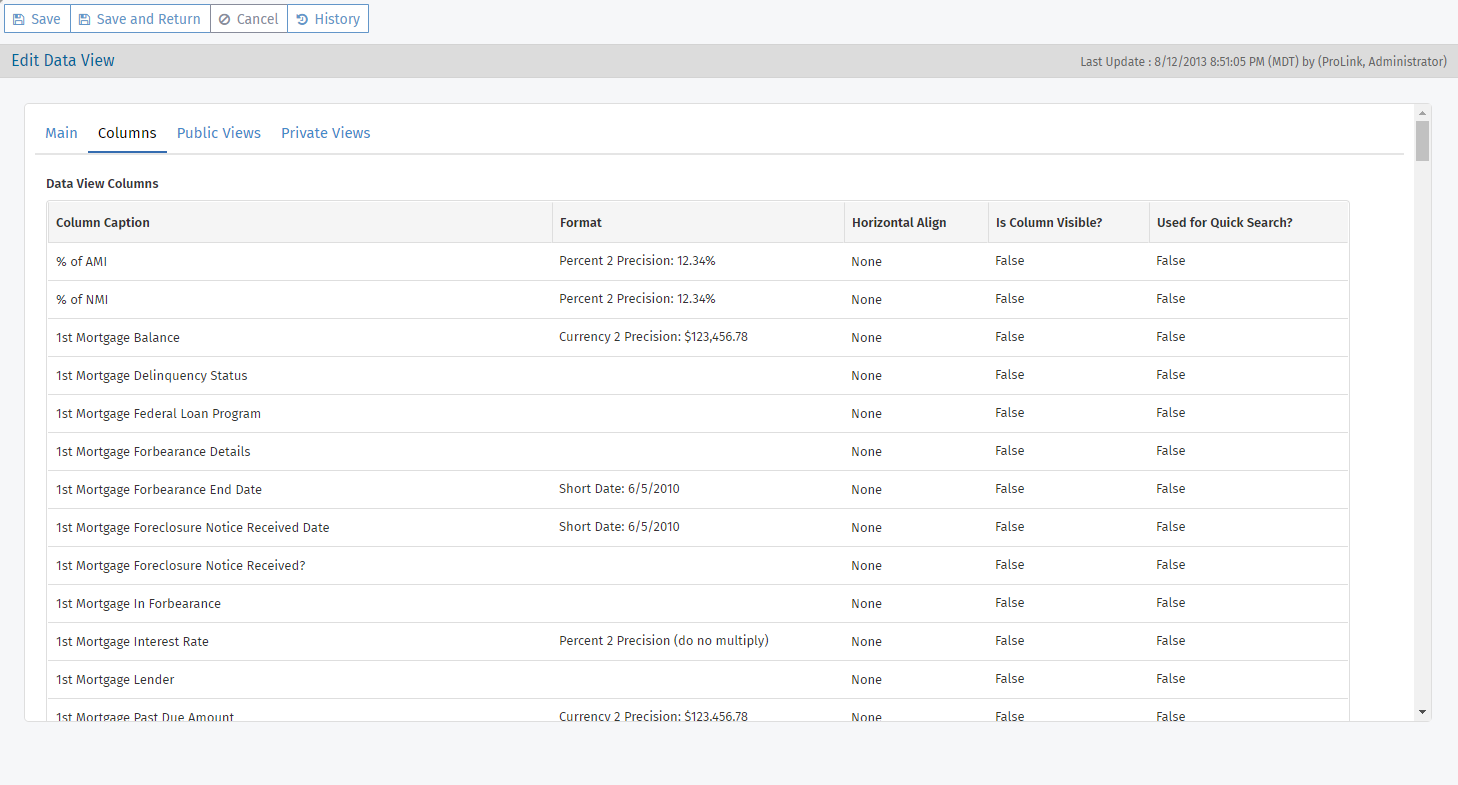
Task: Click the vertical scrollbar thumb
Action: 1422,141
